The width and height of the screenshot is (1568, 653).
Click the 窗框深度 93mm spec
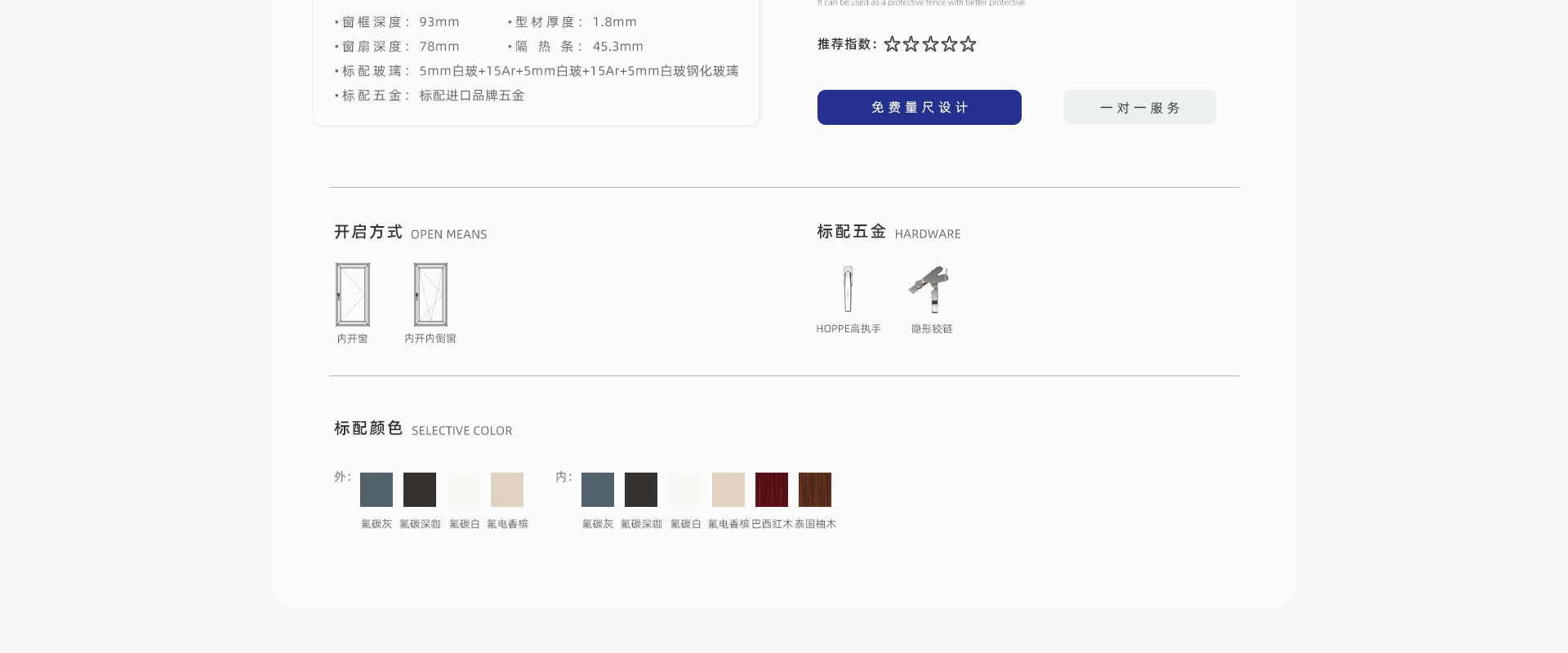397,22
